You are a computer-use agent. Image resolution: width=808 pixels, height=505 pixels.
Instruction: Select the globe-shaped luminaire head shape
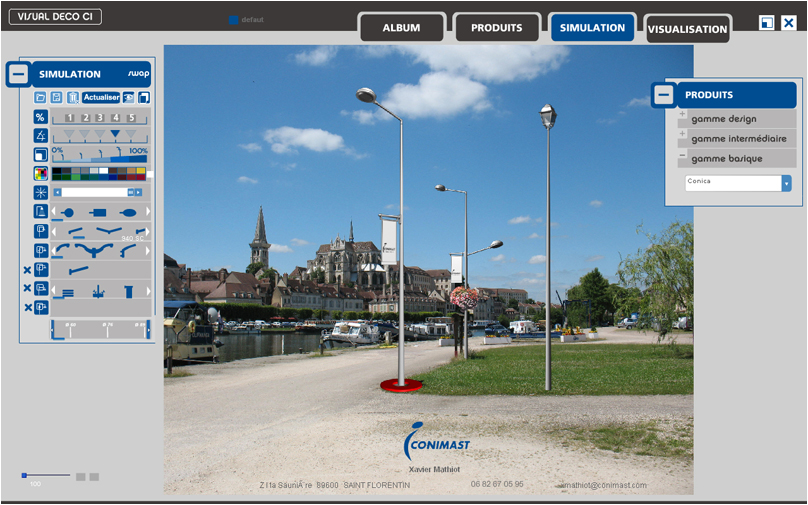pyautogui.click(x=68, y=212)
